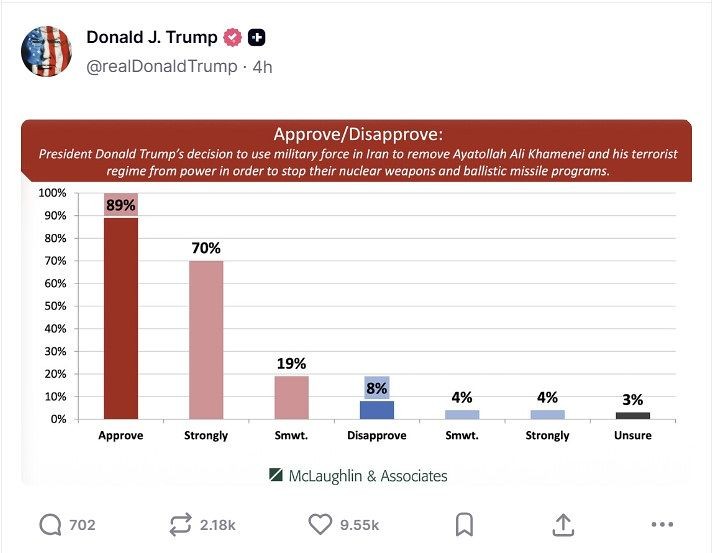Click the 702 replies count
Image resolution: width=724 pixels, height=553 pixels.
[x=81, y=525]
